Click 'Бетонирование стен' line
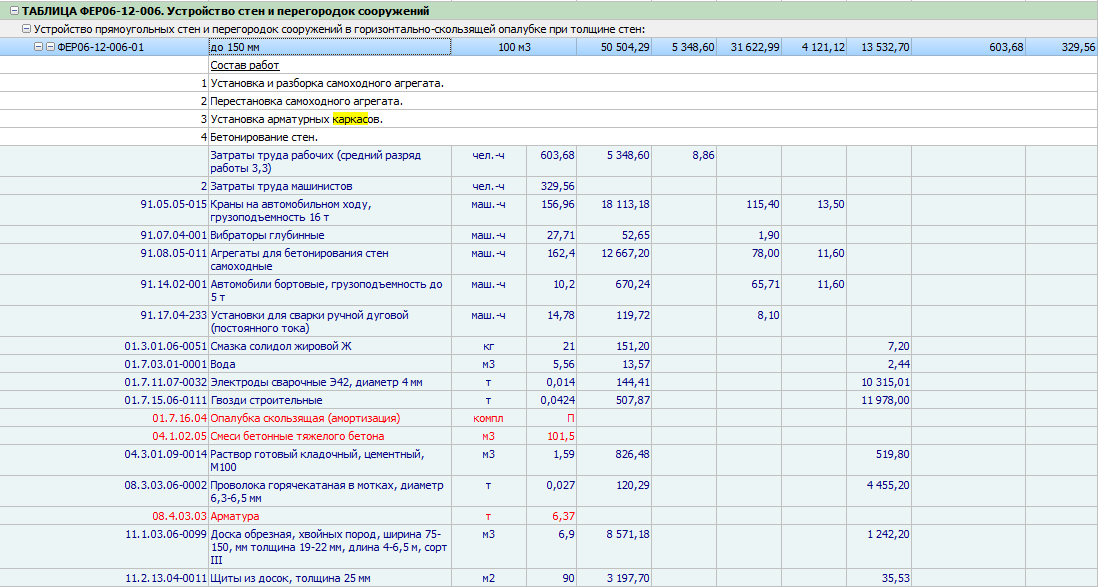Viewport: 1104px width, 587px height. click(x=264, y=137)
